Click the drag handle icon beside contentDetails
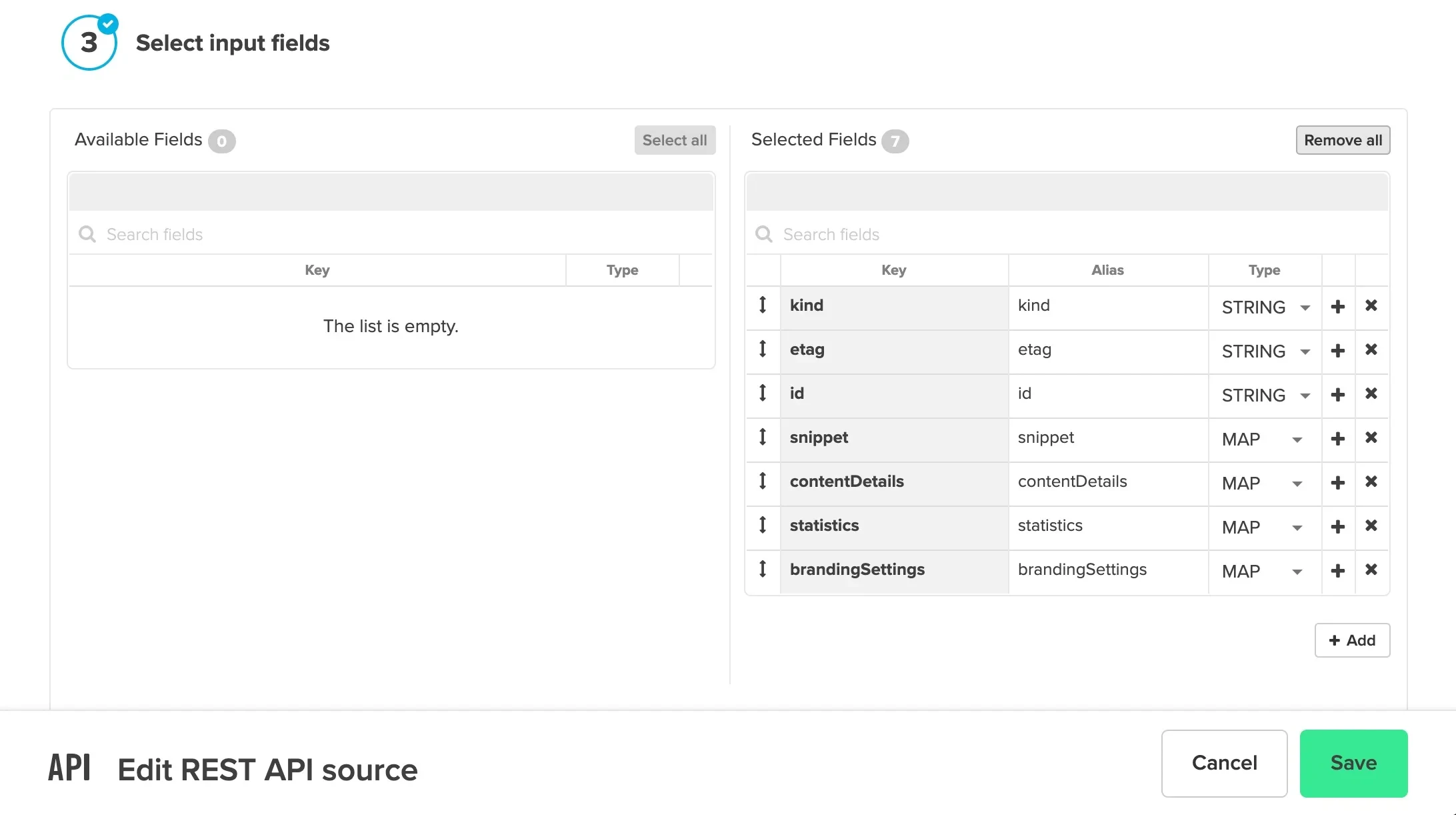The image size is (1456, 815). [763, 482]
